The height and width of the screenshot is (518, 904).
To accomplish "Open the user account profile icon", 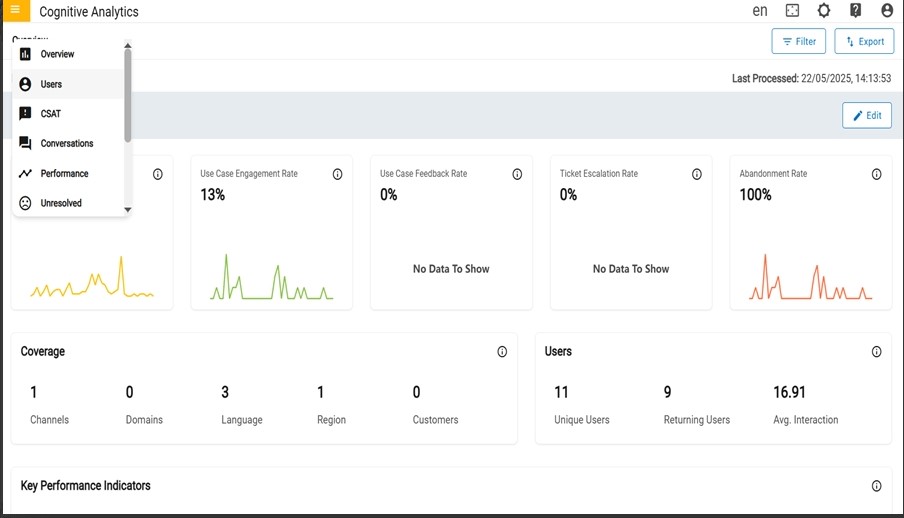I will 887,11.
